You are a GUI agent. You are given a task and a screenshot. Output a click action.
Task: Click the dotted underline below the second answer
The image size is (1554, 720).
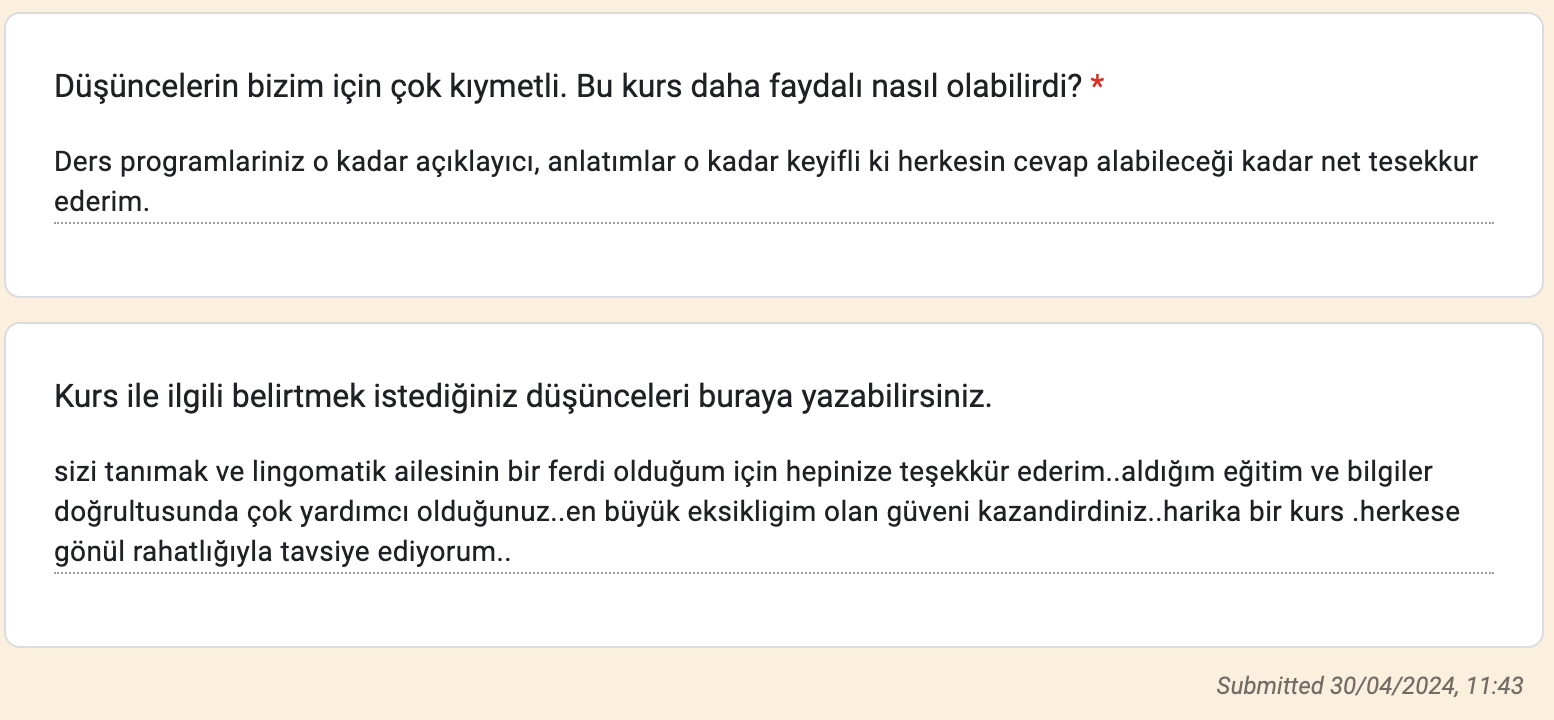[774, 573]
